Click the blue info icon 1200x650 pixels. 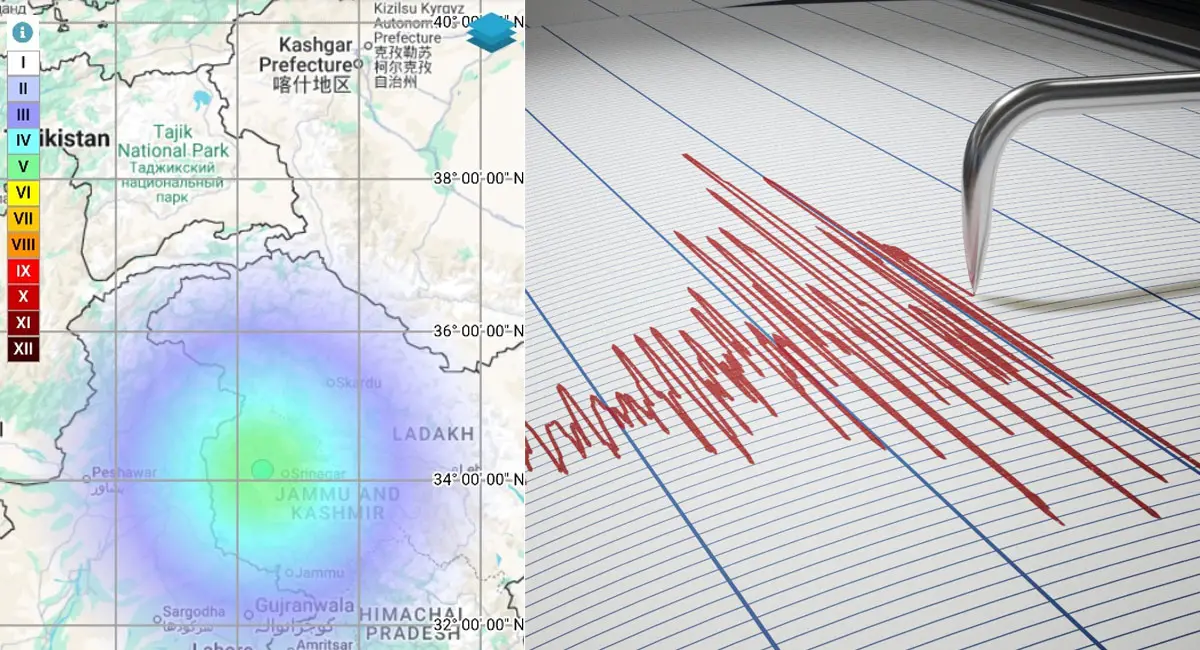[22, 32]
